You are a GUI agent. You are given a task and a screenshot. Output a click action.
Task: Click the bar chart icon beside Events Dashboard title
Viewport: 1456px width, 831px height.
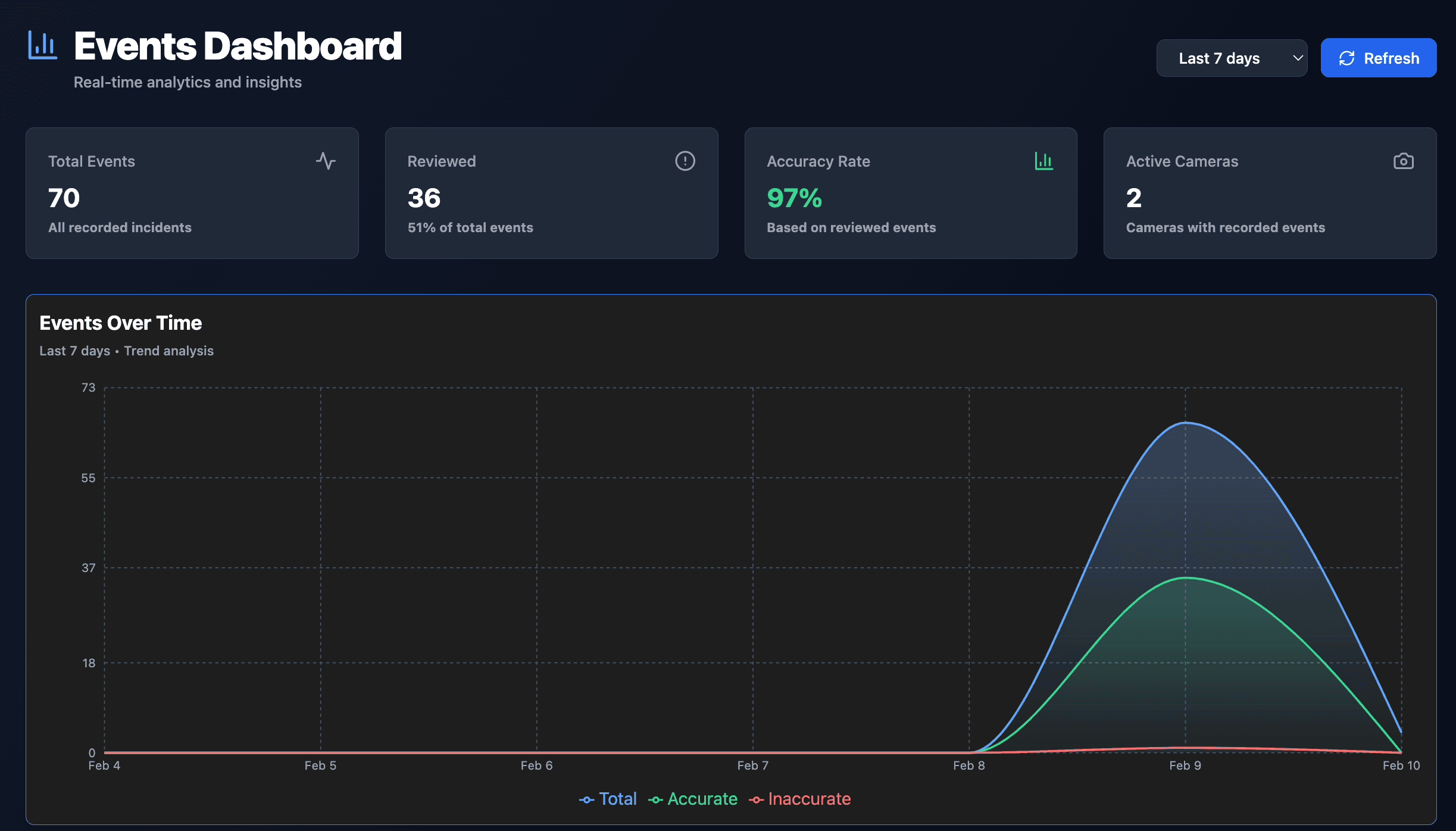42,45
